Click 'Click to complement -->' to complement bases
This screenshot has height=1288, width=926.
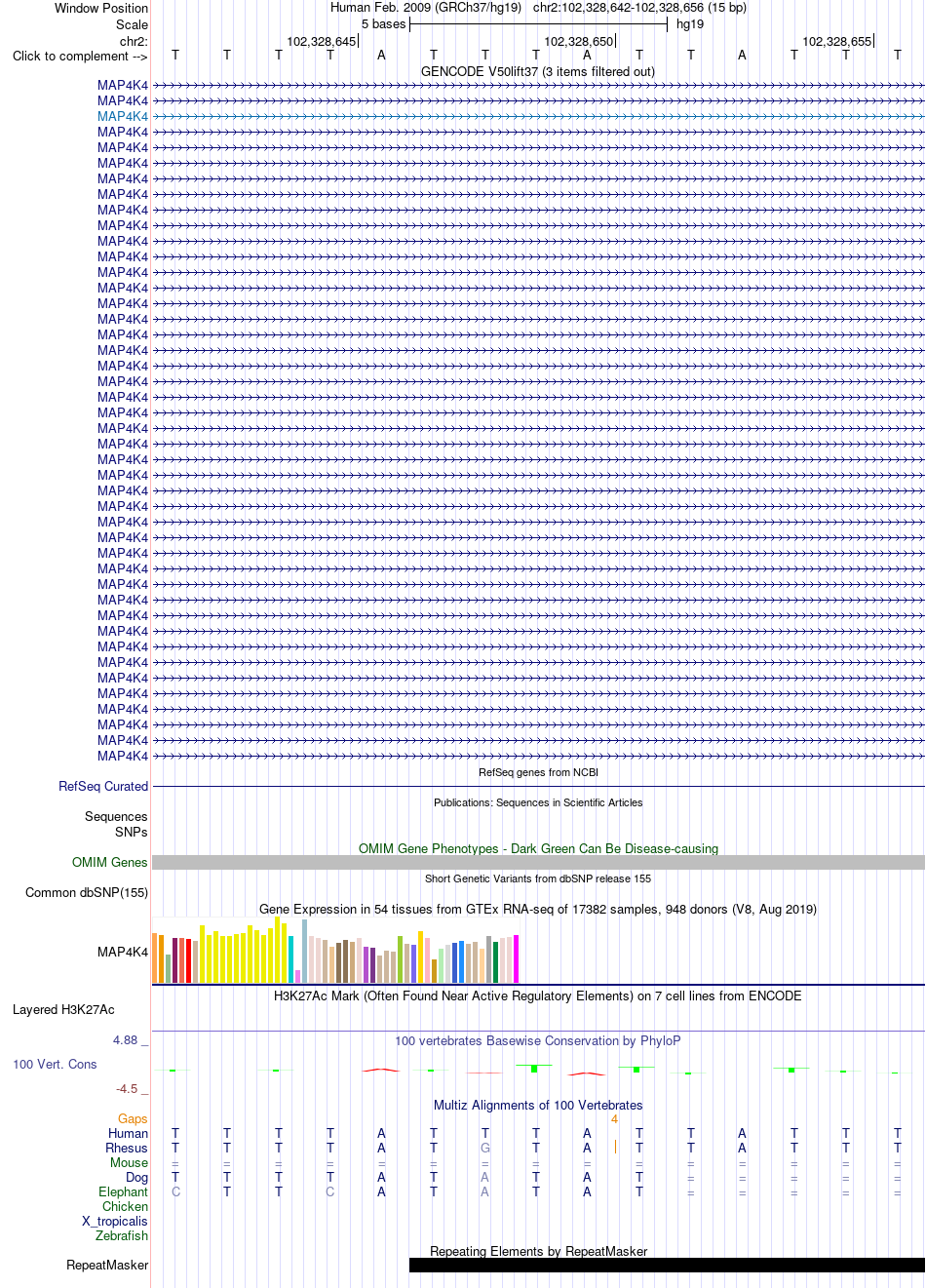pyautogui.click(x=80, y=56)
